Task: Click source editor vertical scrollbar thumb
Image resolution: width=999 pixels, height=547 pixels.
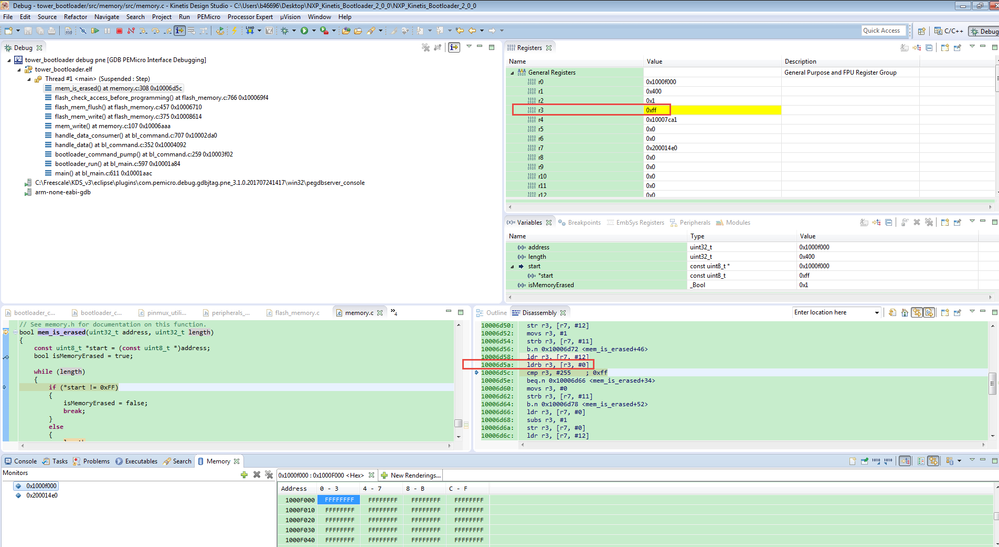Action: pyautogui.click(x=458, y=423)
